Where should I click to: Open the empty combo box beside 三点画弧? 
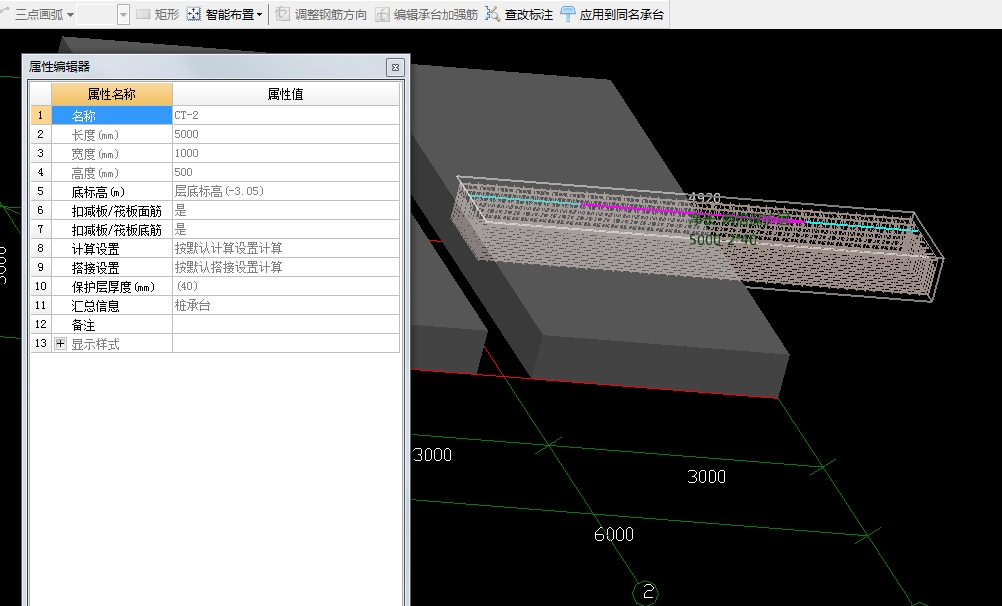click(102, 14)
